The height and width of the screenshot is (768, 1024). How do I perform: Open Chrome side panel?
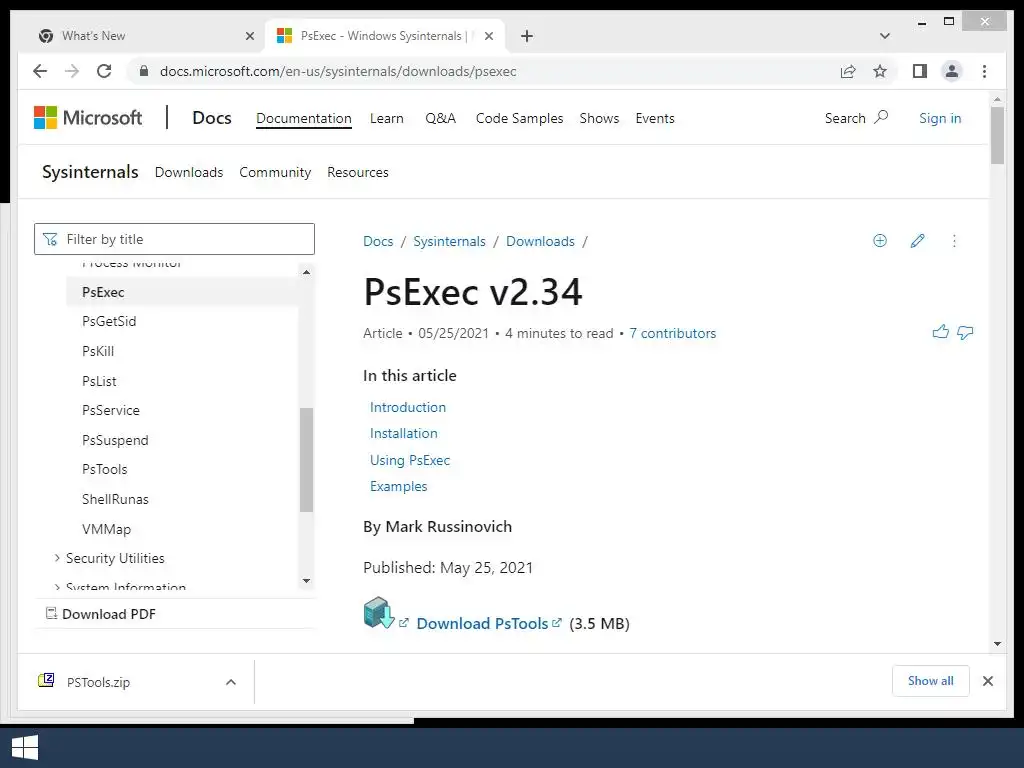[x=920, y=71]
